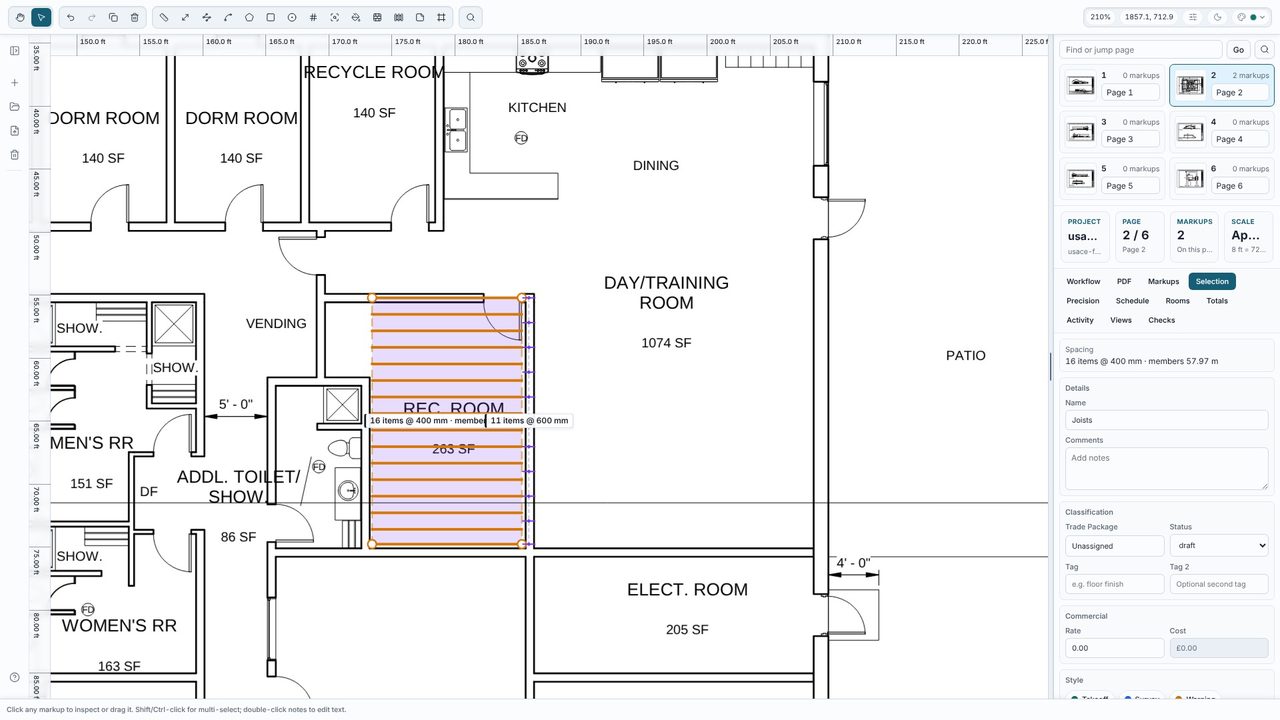Open the theme color palette dropdown
This screenshot has width=1280, height=720.
click(x=1250, y=17)
